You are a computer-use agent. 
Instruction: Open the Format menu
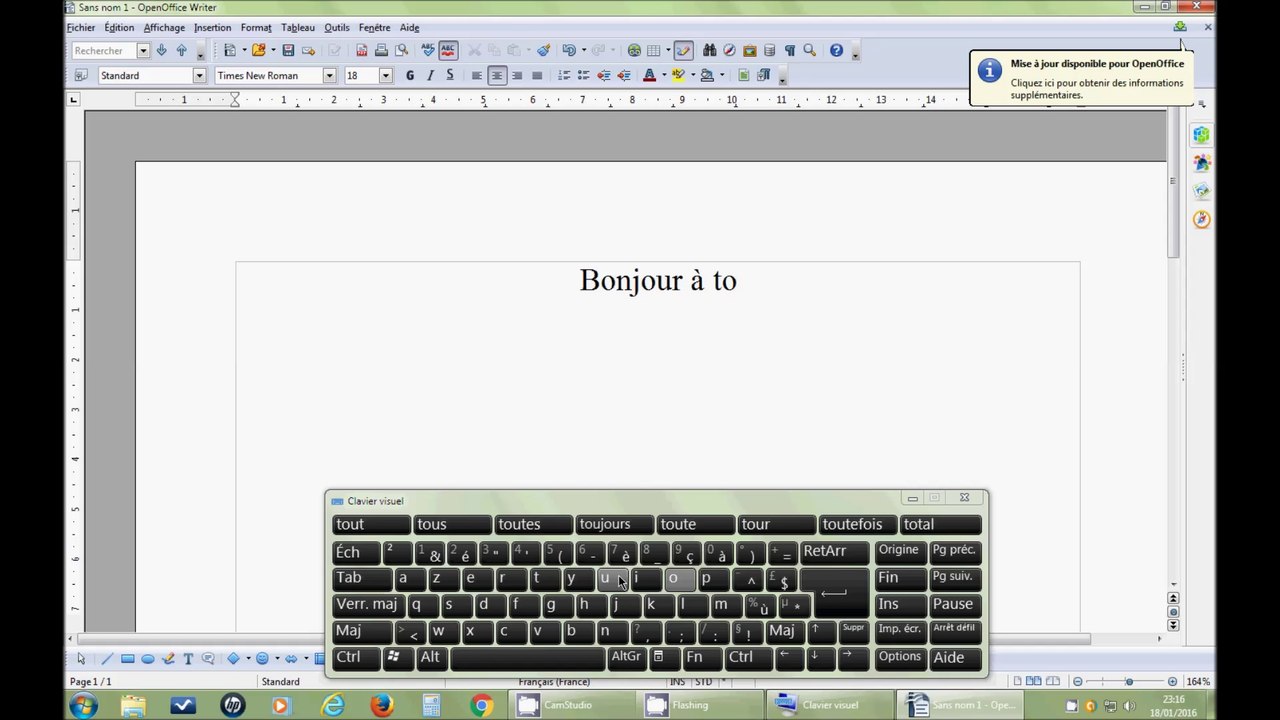(256, 28)
